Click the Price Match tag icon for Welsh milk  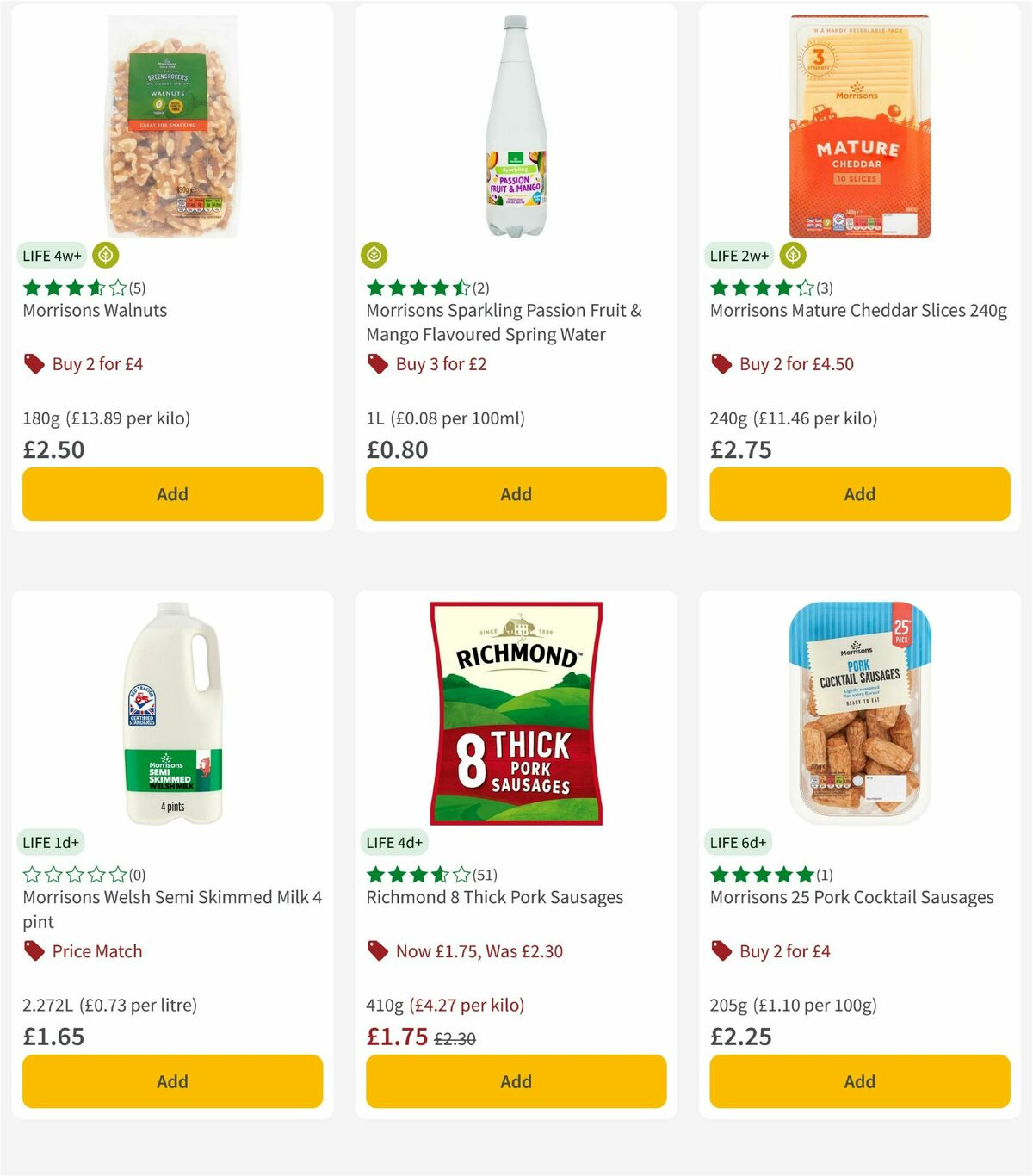pyautogui.click(x=33, y=951)
